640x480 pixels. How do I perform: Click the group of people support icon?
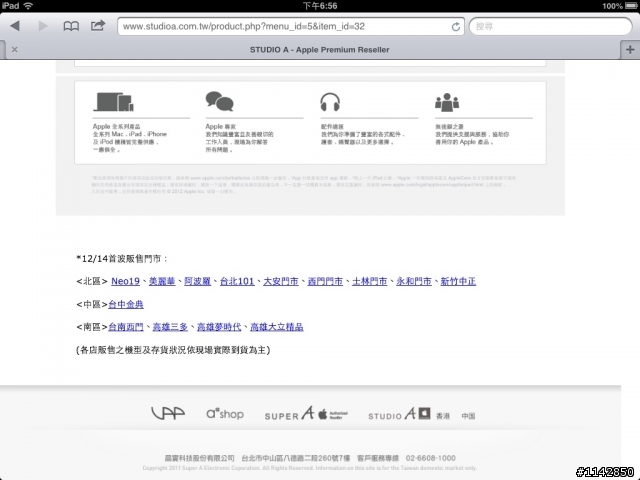pos(447,102)
